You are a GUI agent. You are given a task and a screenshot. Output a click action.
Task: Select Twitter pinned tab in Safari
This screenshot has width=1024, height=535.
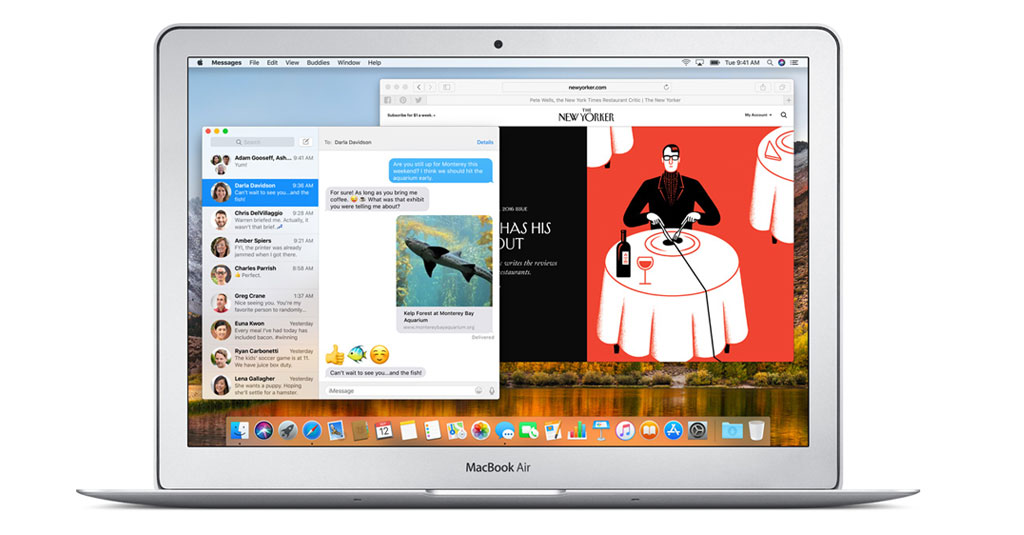click(418, 100)
